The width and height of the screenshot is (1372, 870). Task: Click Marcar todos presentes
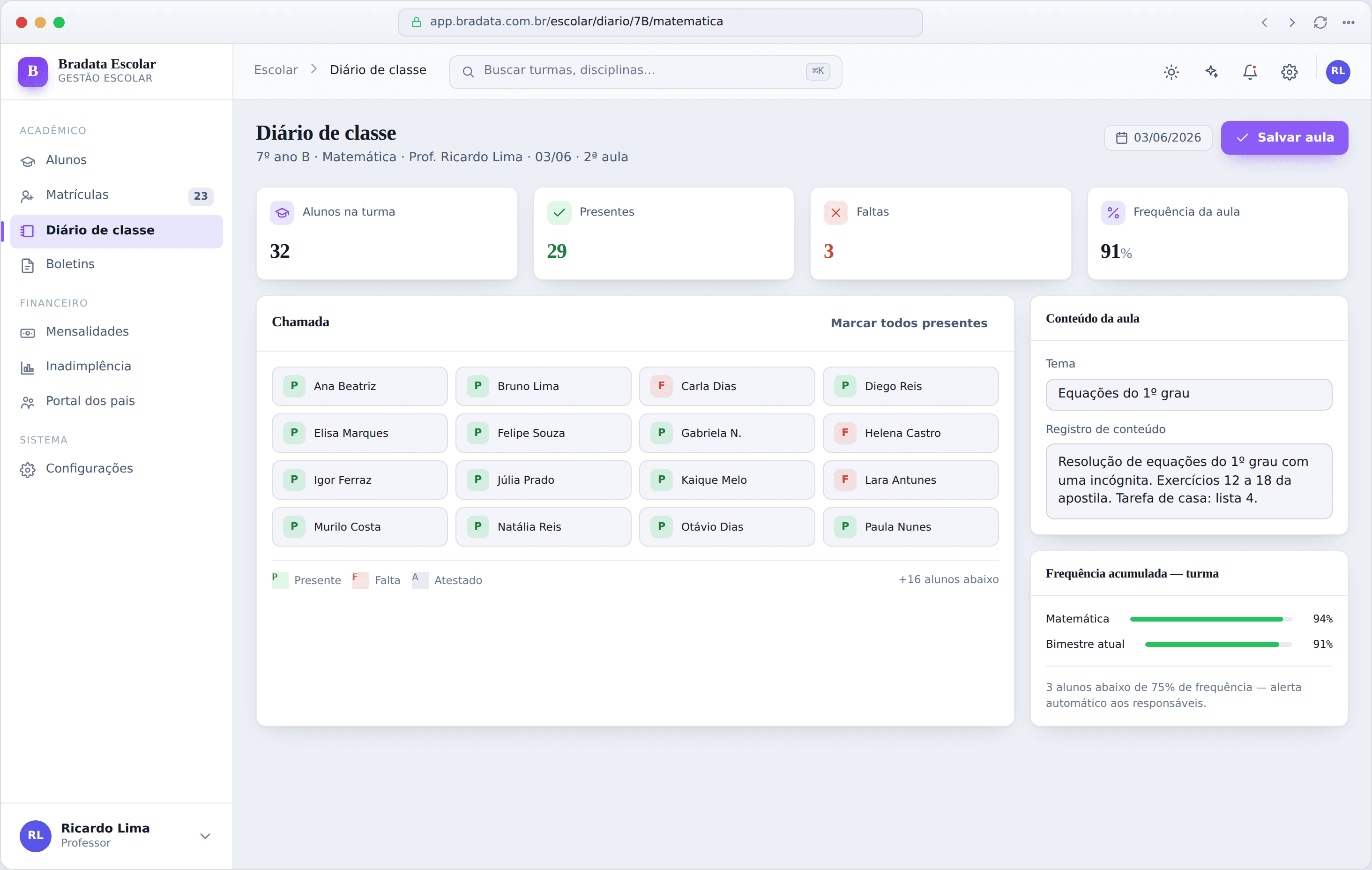[x=909, y=323]
